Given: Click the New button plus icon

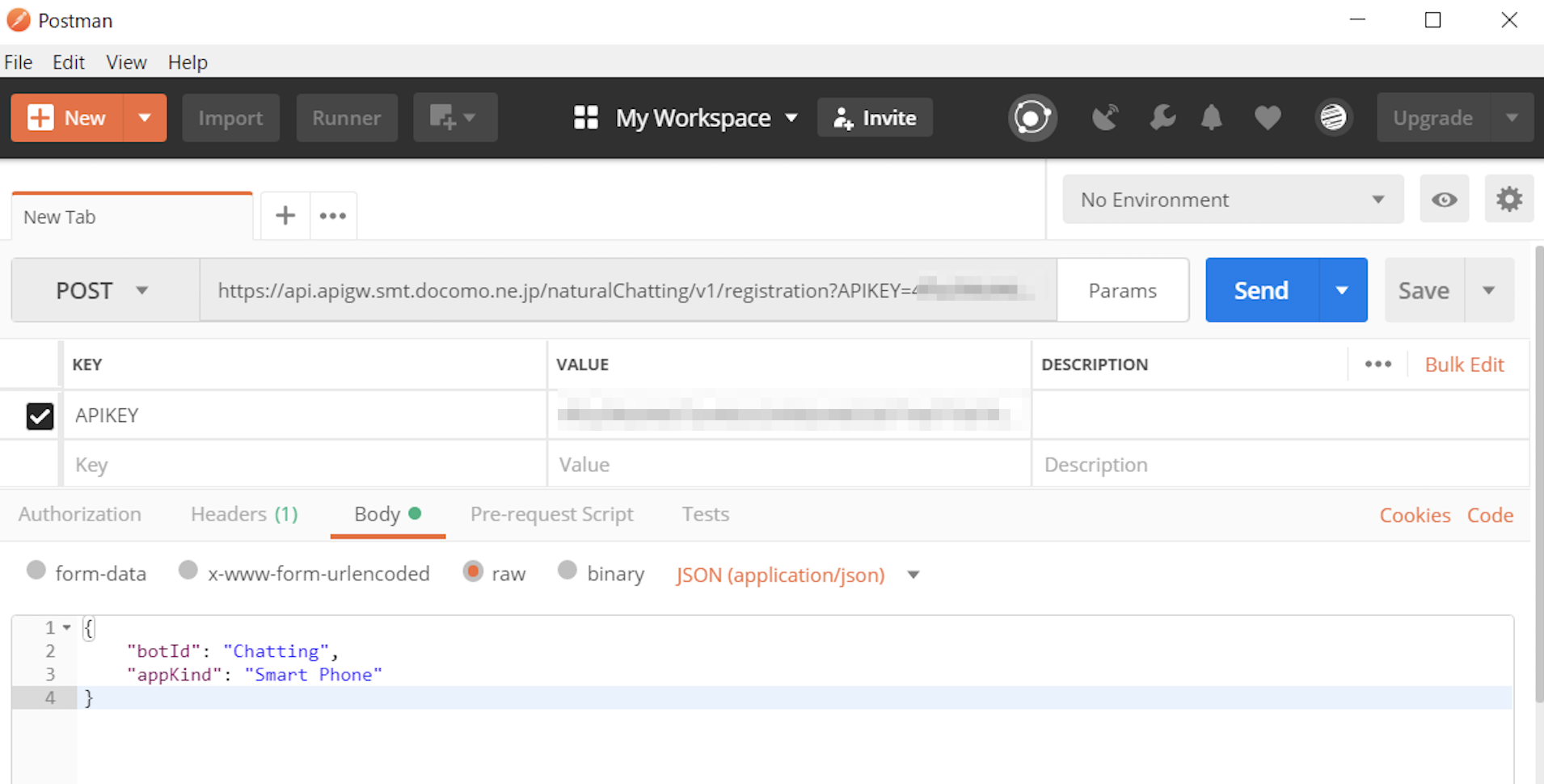Looking at the screenshot, I should click(40, 118).
